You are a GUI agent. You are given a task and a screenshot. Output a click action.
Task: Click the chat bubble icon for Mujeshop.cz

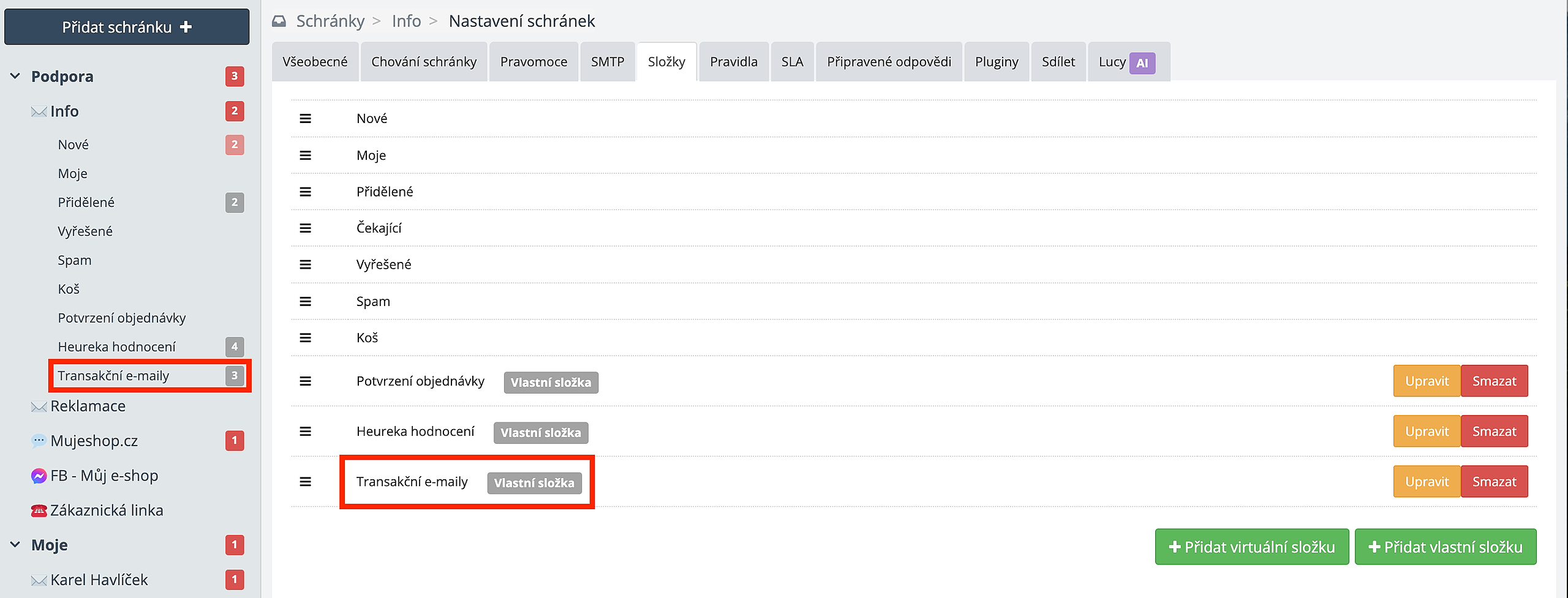coord(39,441)
